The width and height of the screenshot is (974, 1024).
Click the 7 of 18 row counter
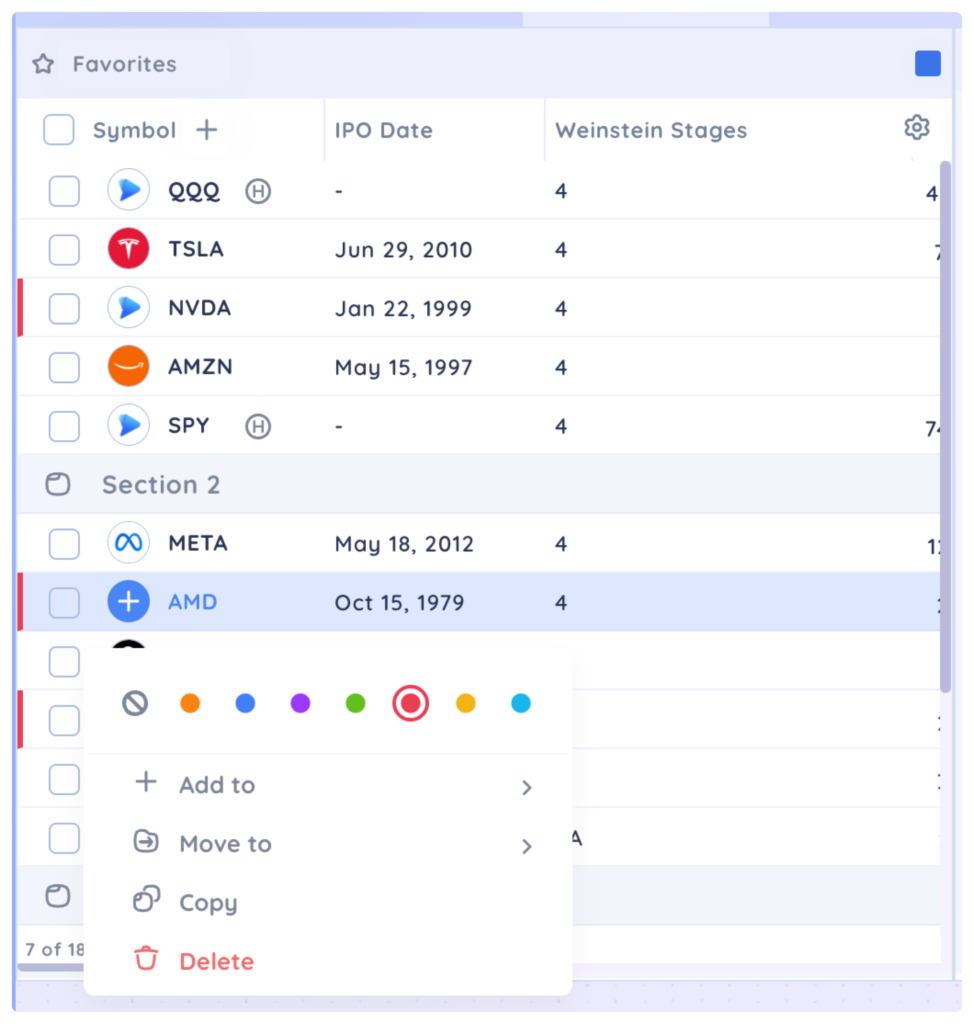55,949
